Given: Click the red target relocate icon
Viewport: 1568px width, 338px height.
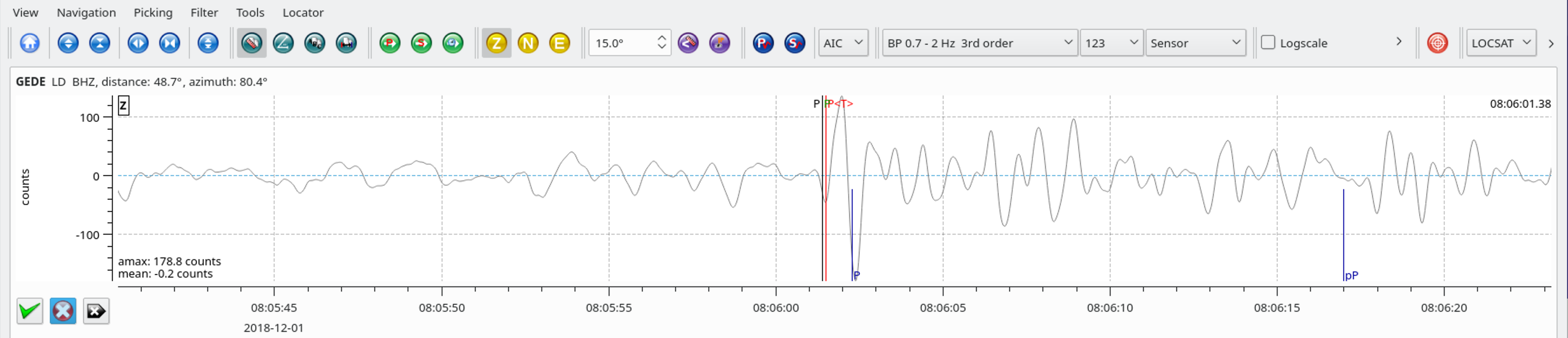Looking at the screenshot, I should click(x=1438, y=43).
